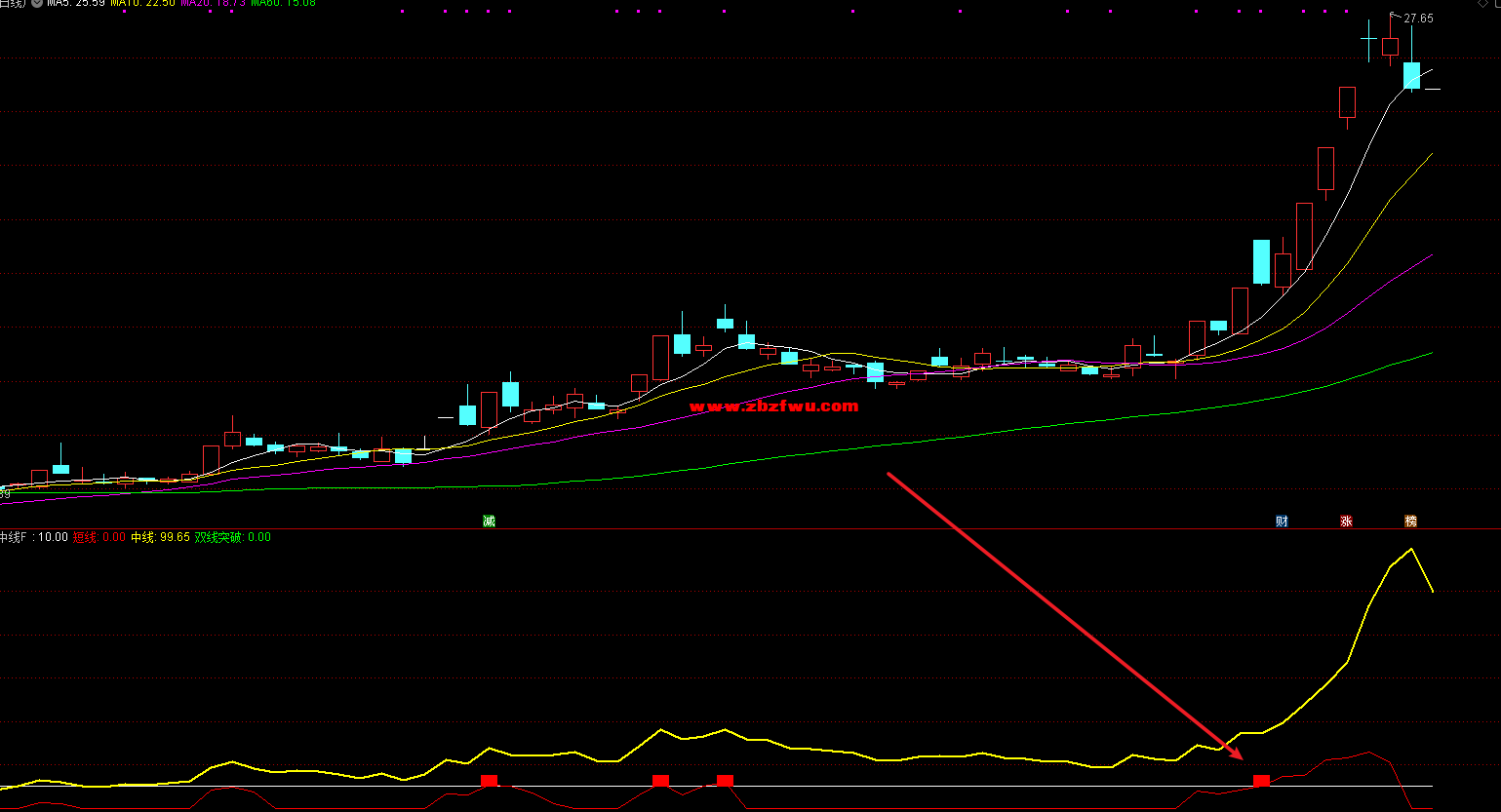Viewport: 1501px width, 812px height.
Task: Click the yellow MA10 22.50 label
Action: click(142, 3)
